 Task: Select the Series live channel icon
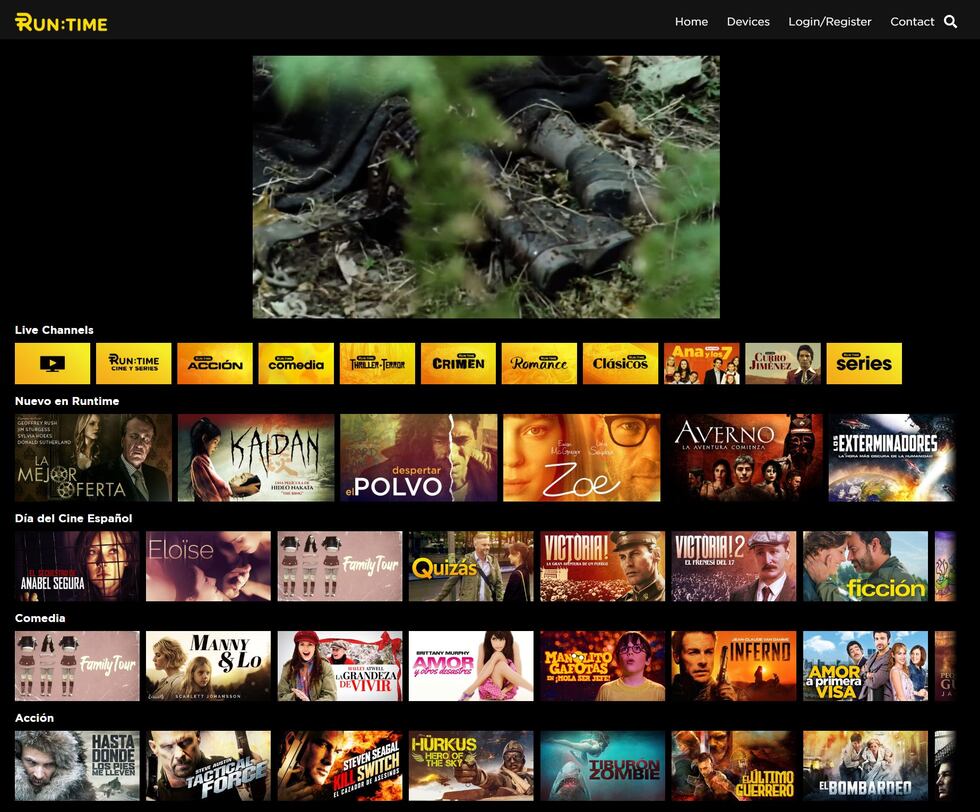coord(863,363)
